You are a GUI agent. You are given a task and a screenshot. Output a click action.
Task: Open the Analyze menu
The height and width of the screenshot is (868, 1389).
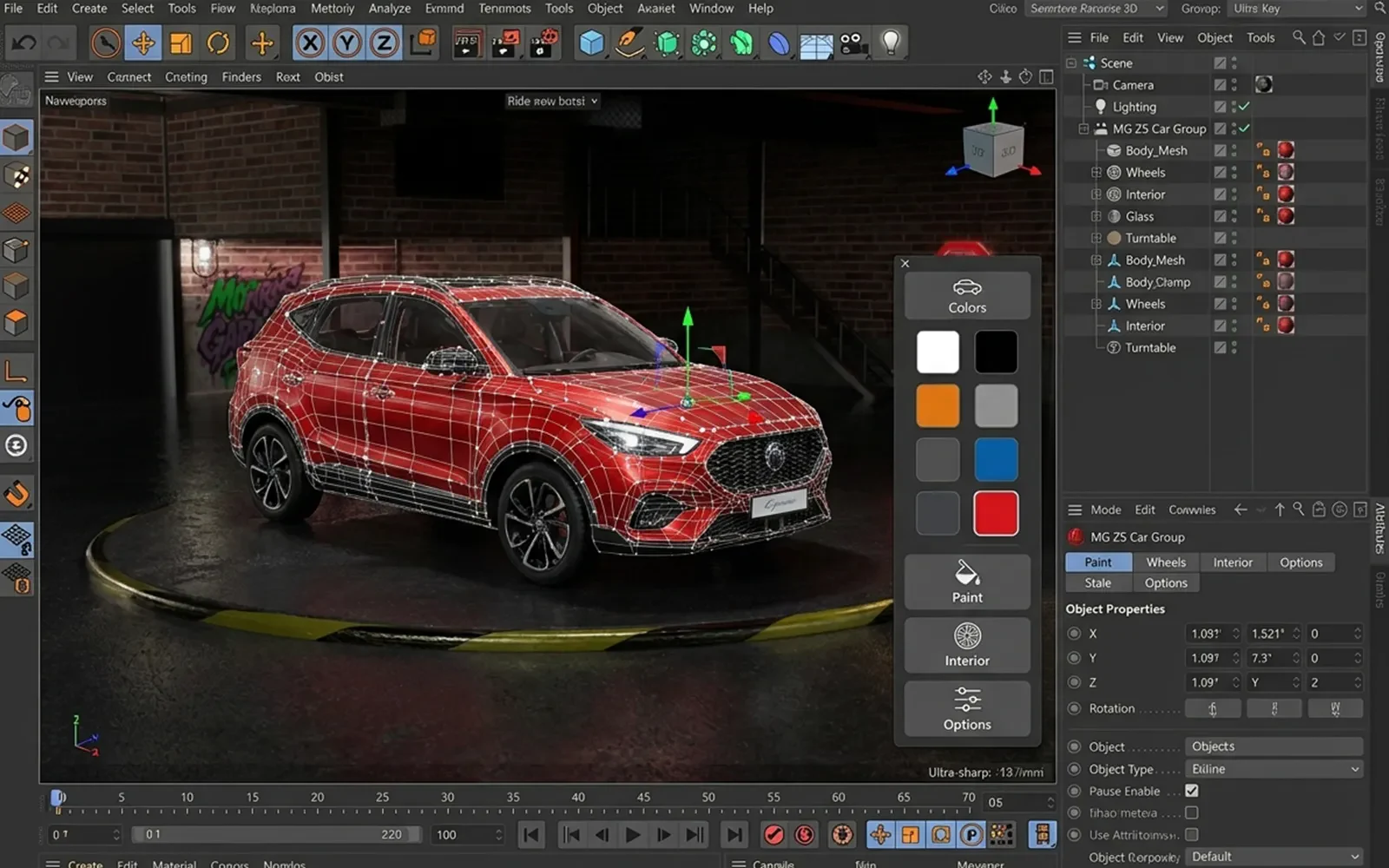click(x=390, y=9)
